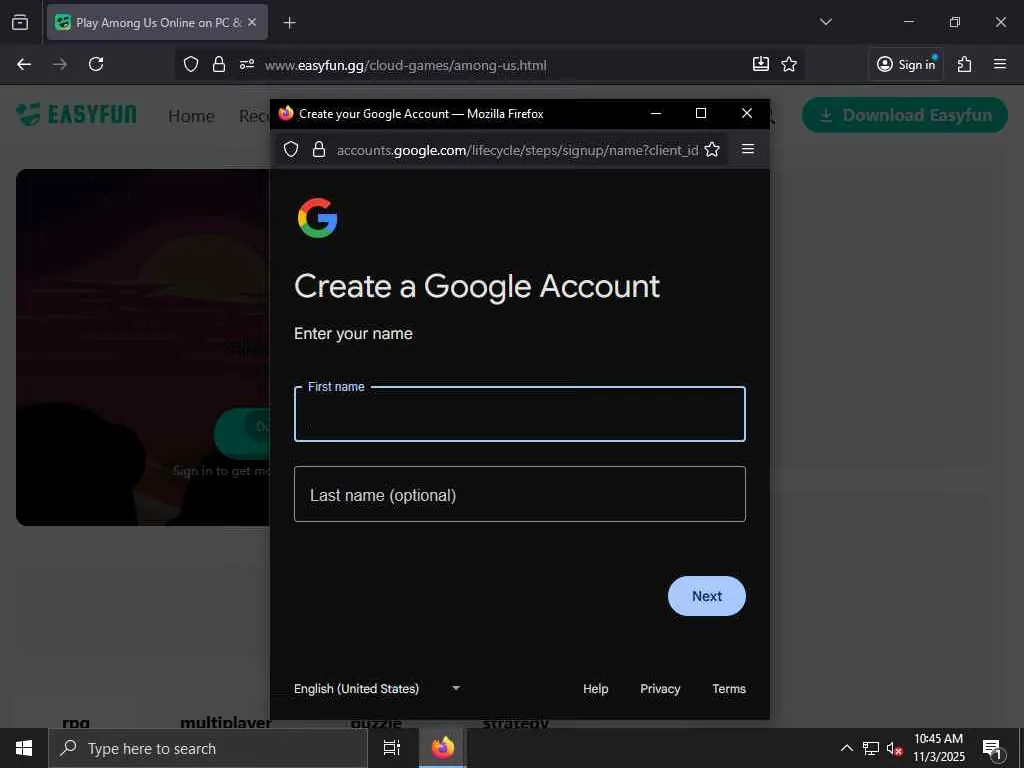Open the popup window hamburger menu
1024x768 pixels.
click(748, 150)
